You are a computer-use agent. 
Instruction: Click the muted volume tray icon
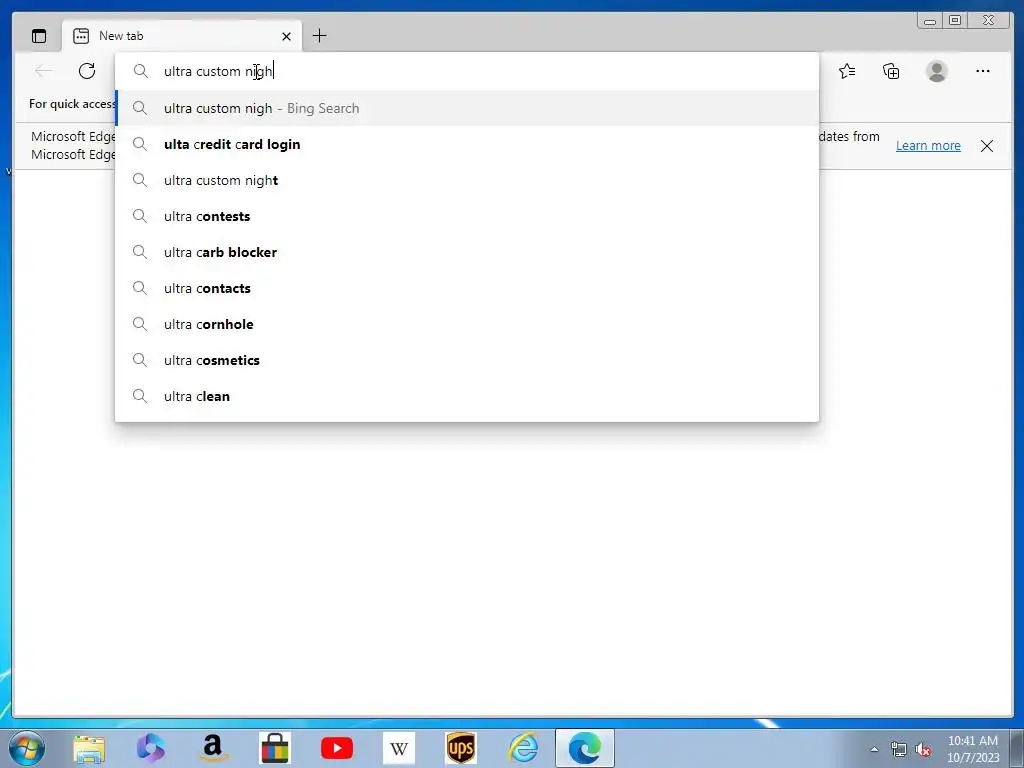(x=923, y=750)
